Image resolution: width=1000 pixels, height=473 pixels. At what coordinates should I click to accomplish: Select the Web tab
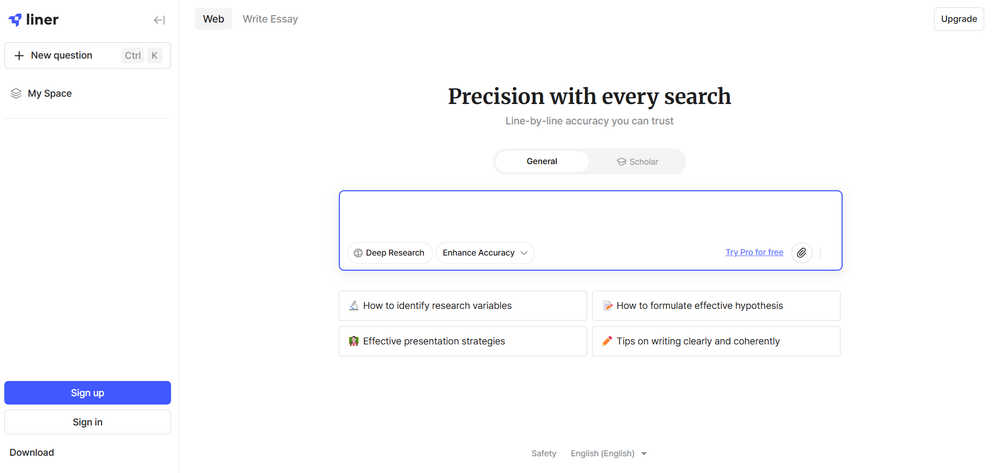click(213, 19)
